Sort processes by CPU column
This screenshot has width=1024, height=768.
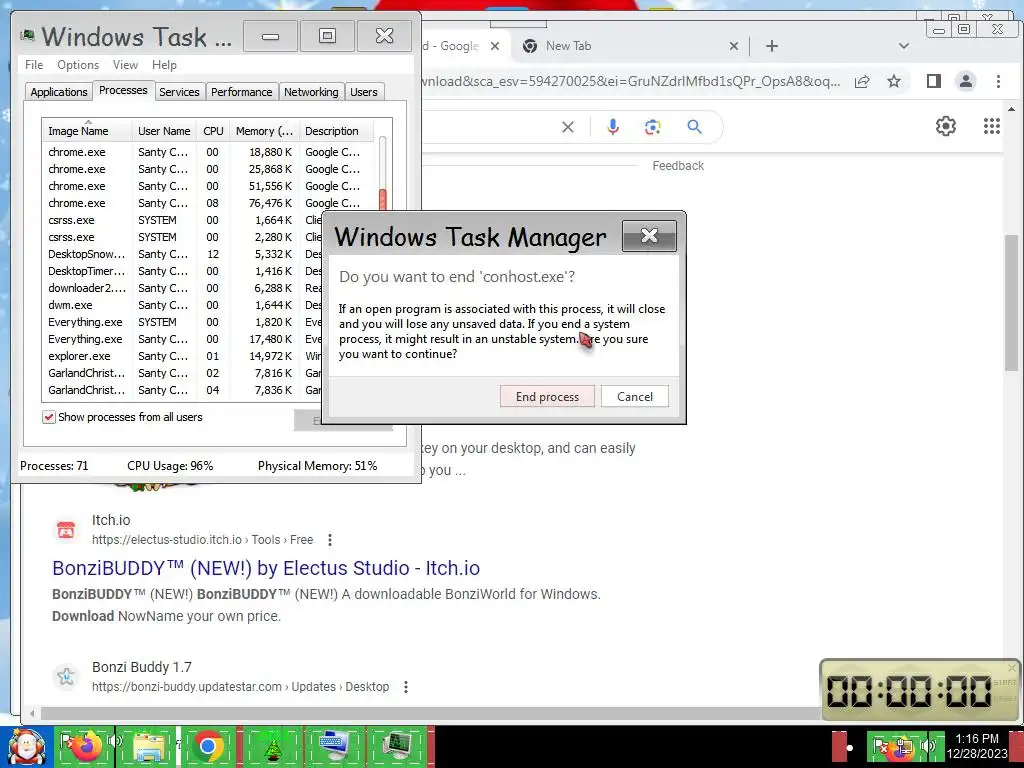point(213,131)
